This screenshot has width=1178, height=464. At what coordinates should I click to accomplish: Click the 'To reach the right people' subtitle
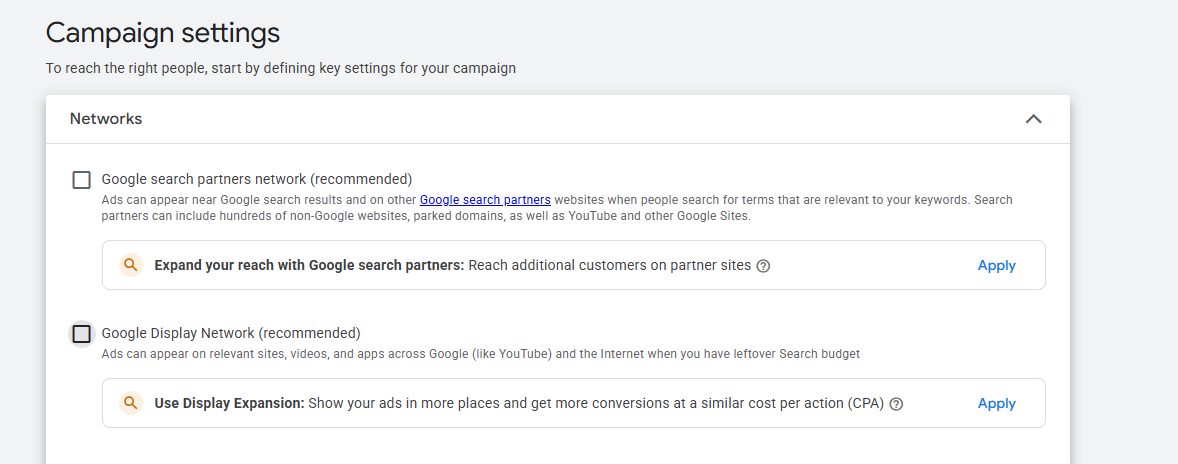coord(281,69)
